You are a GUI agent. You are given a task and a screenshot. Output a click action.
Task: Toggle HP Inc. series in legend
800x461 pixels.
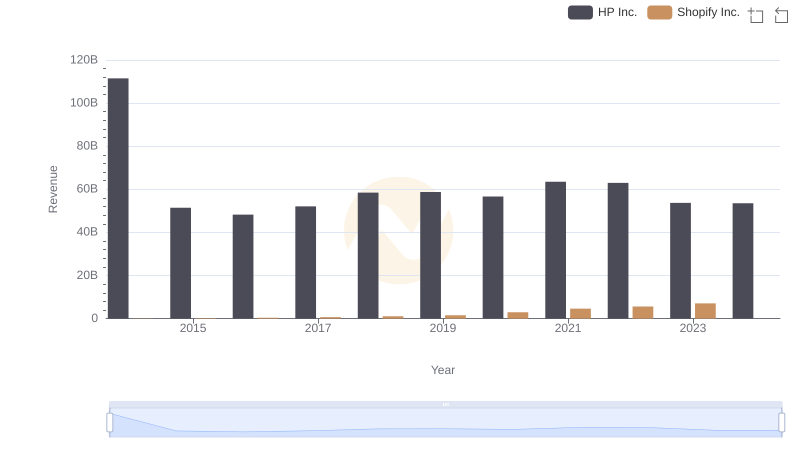[x=603, y=12]
